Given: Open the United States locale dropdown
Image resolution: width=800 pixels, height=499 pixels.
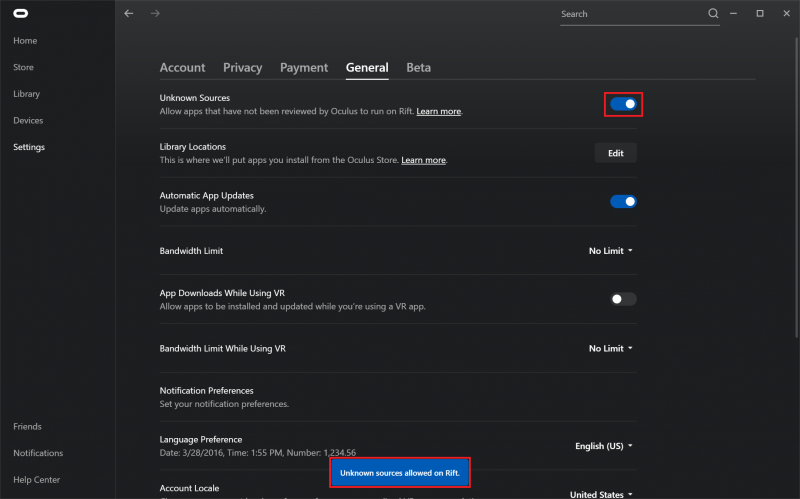Looking at the screenshot, I should point(601,494).
